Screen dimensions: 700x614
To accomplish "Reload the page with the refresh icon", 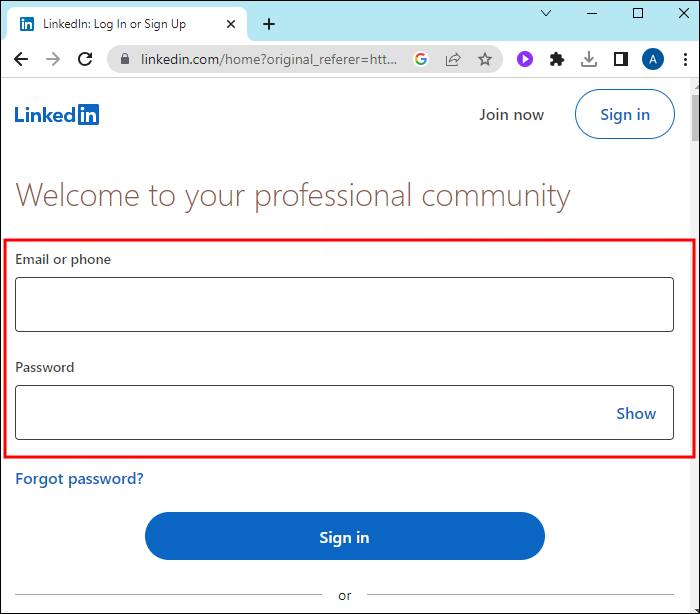I will 85,59.
